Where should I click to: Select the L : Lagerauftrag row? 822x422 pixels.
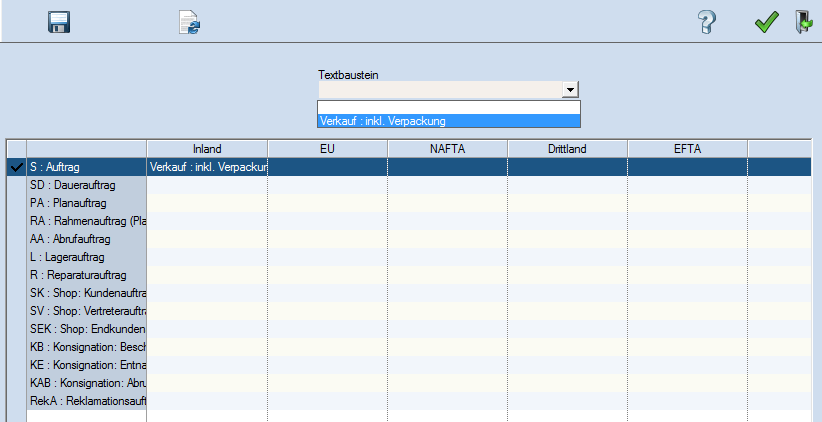click(x=86, y=257)
